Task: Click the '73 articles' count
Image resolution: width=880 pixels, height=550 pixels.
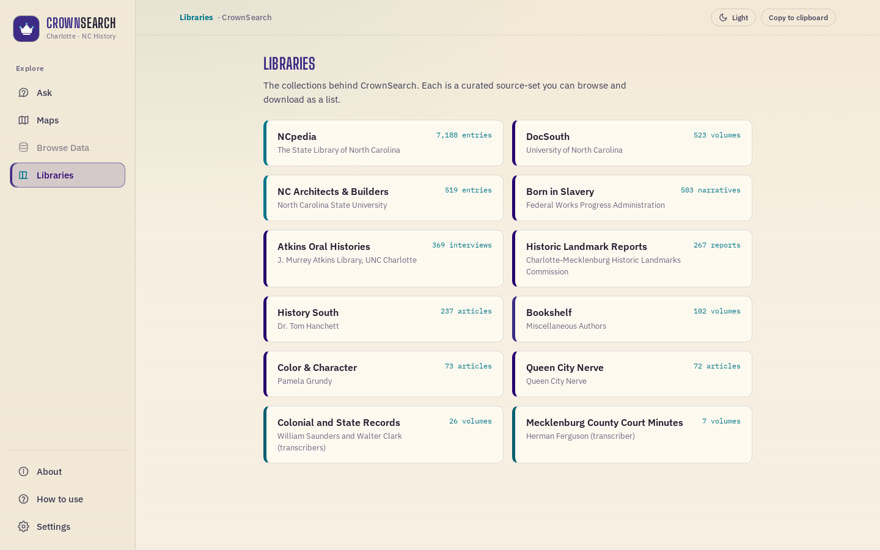Action: tap(468, 366)
